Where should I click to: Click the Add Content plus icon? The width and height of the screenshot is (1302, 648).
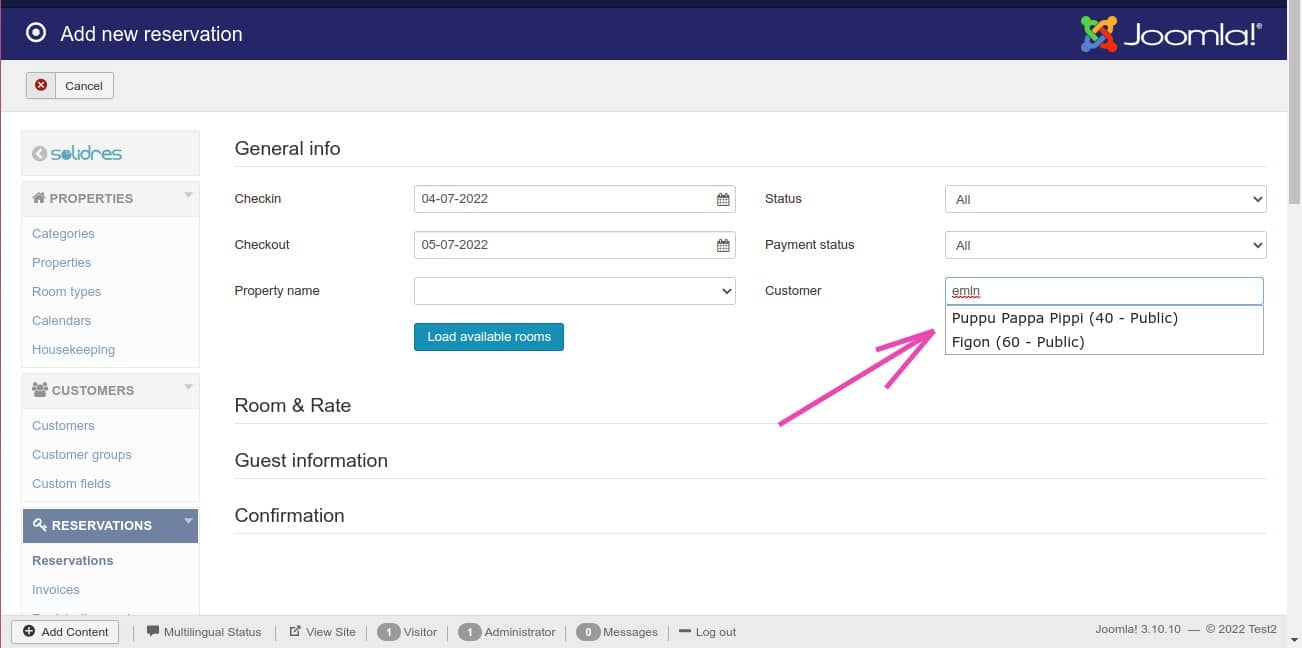click(x=29, y=632)
